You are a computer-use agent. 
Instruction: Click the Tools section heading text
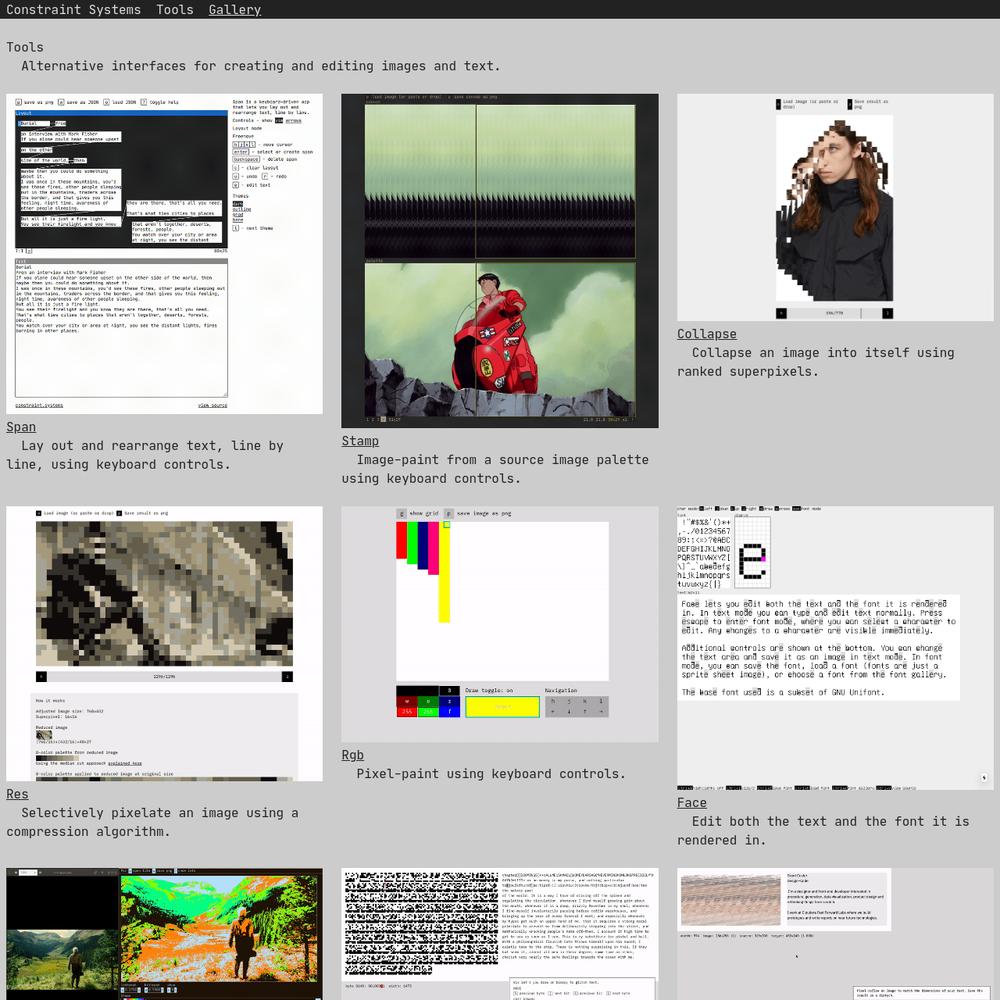25,47
